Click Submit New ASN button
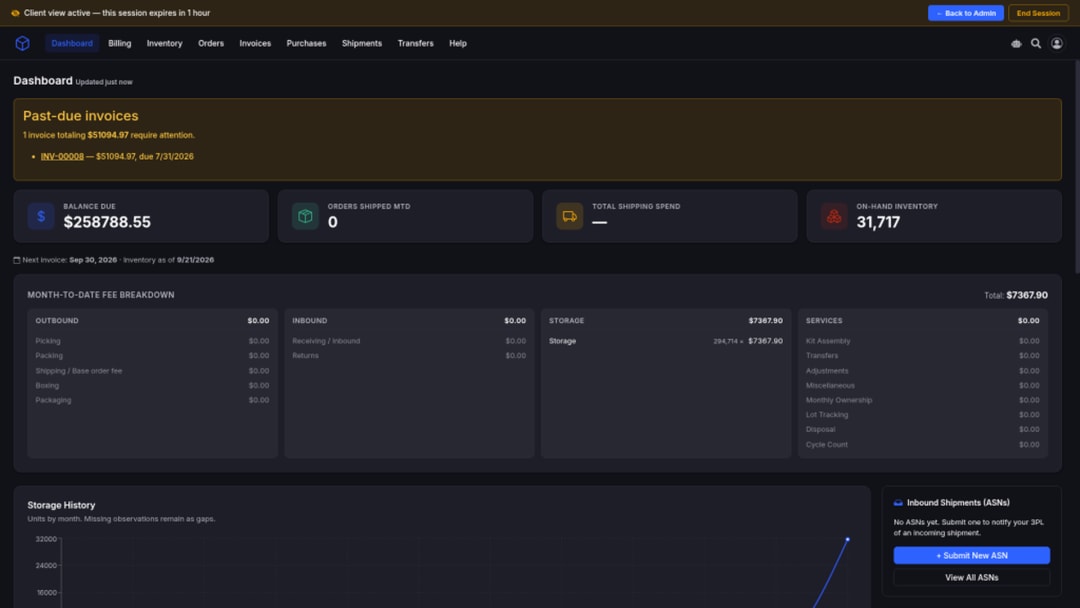Screen dimensions: 1080x608 pyautogui.click(x=972, y=555)
